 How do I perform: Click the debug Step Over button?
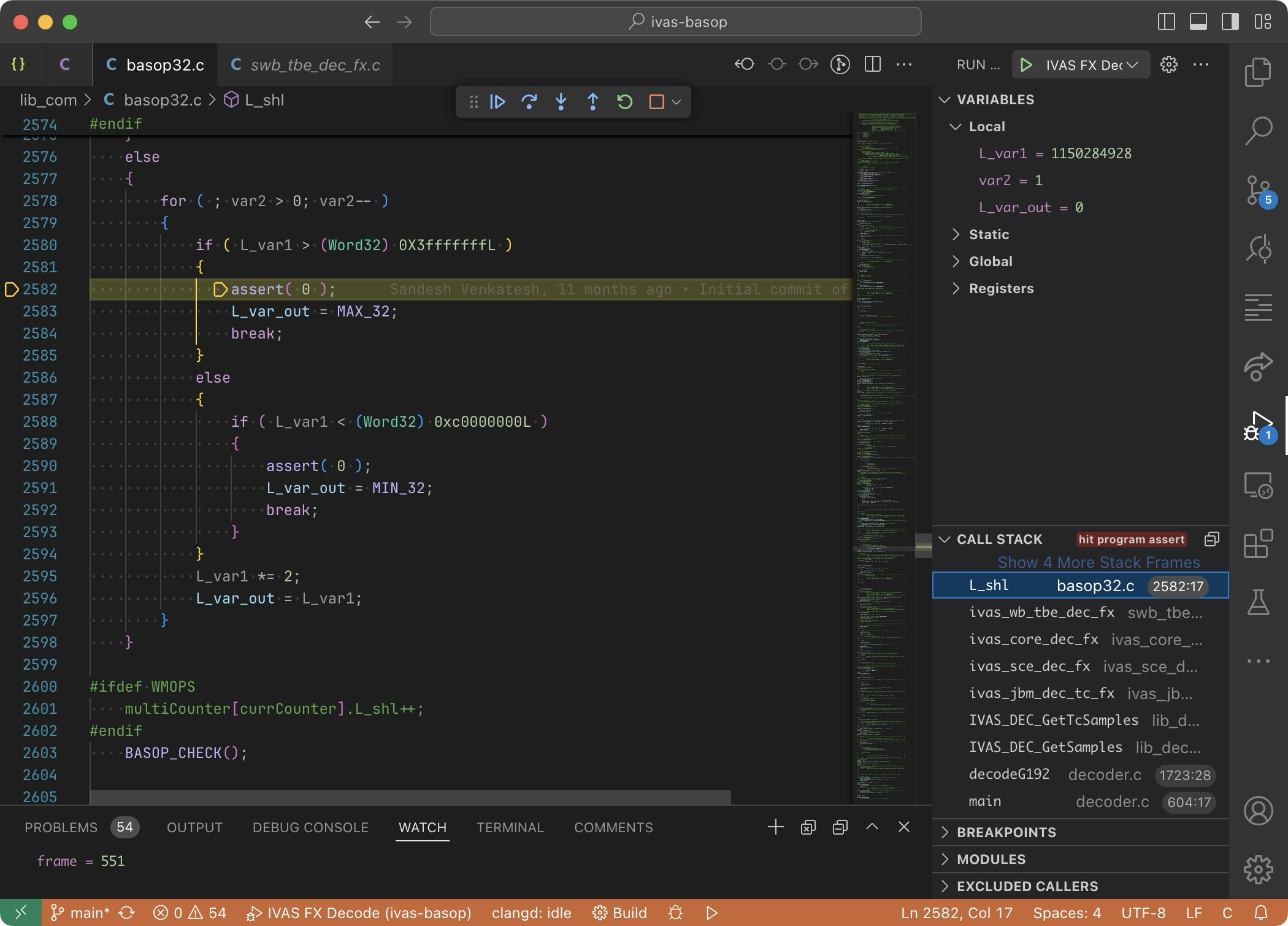(529, 102)
